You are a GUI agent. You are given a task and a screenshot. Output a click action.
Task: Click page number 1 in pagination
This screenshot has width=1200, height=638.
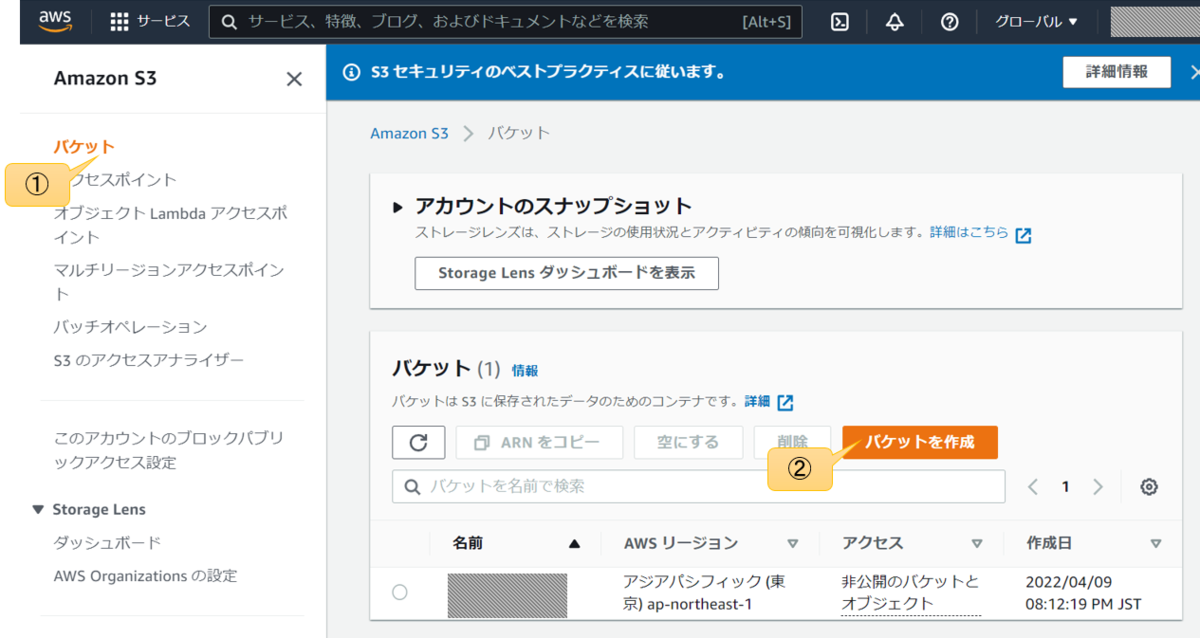pyautogui.click(x=1066, y=487)
